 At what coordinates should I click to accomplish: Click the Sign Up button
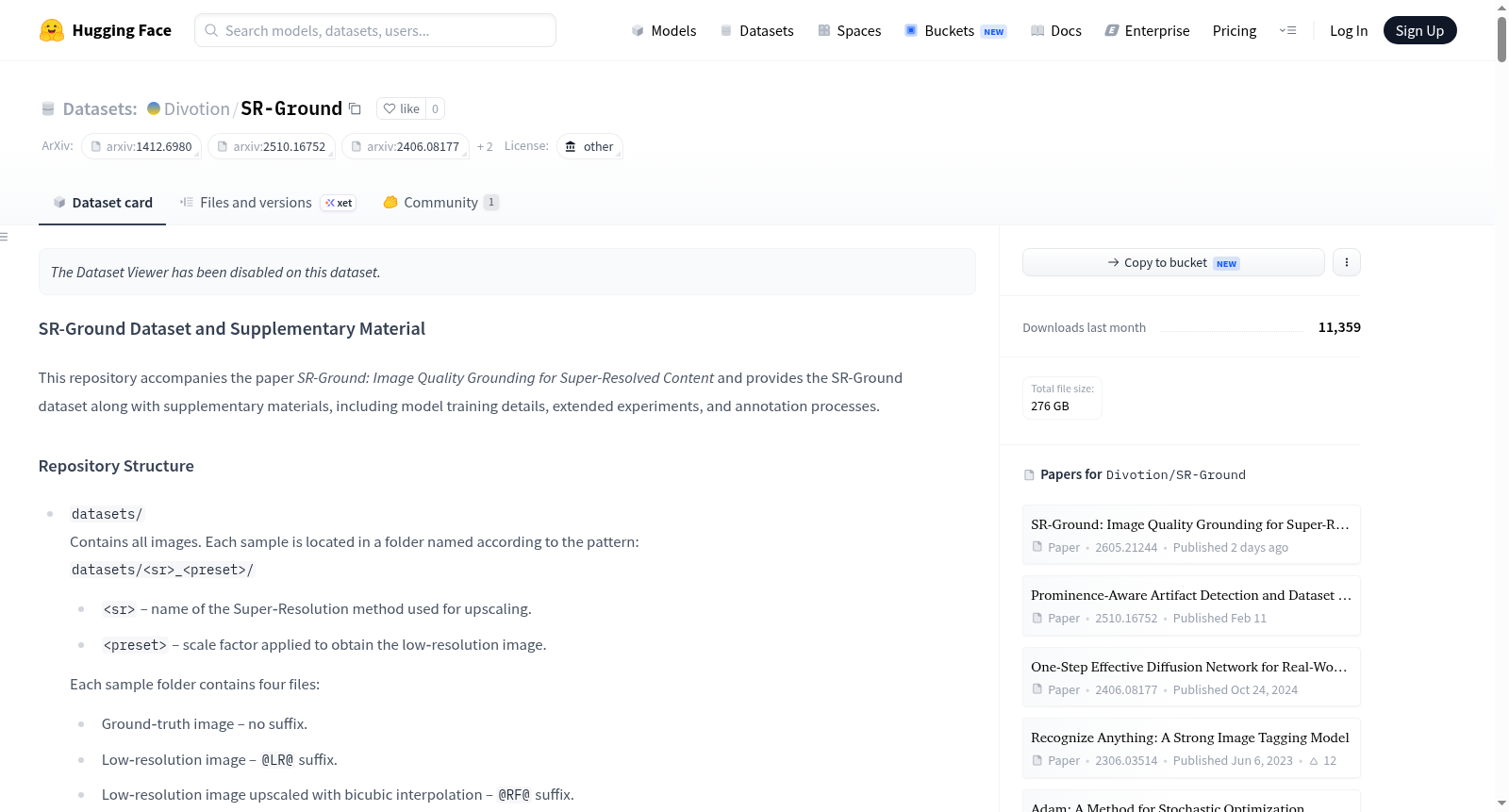coord(1419,30)
